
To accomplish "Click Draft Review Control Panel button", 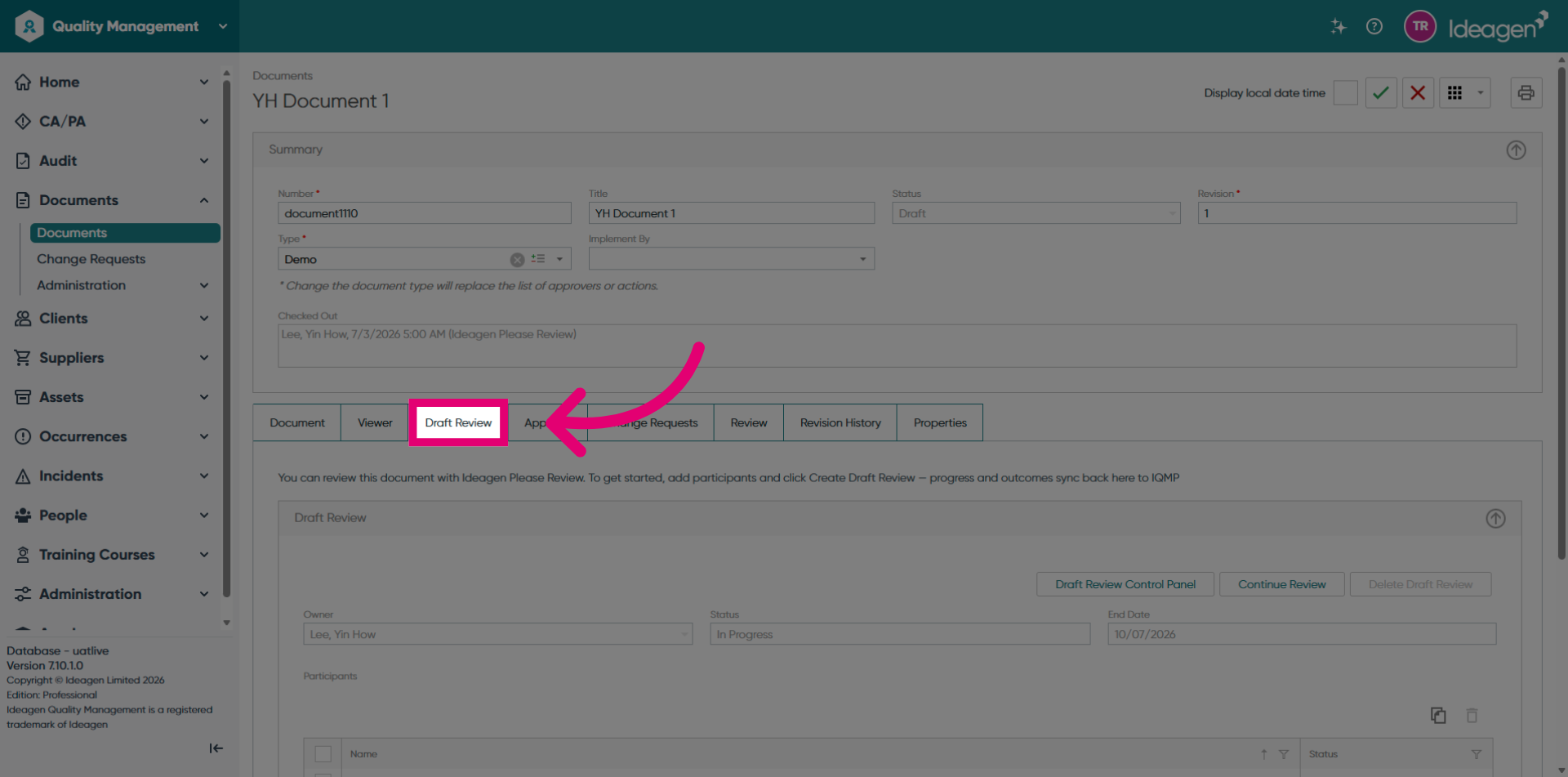I will [x=1125, y=584].
